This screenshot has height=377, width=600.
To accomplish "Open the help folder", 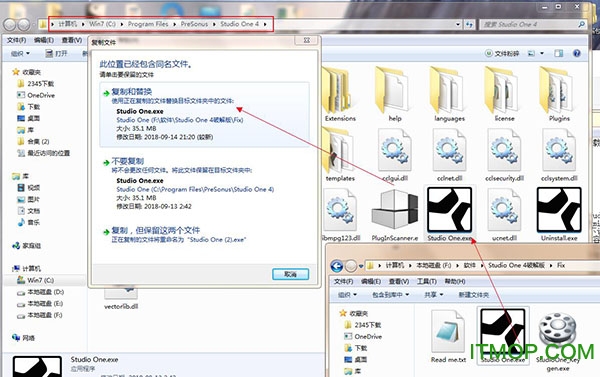I will click(x=395, y=94).
